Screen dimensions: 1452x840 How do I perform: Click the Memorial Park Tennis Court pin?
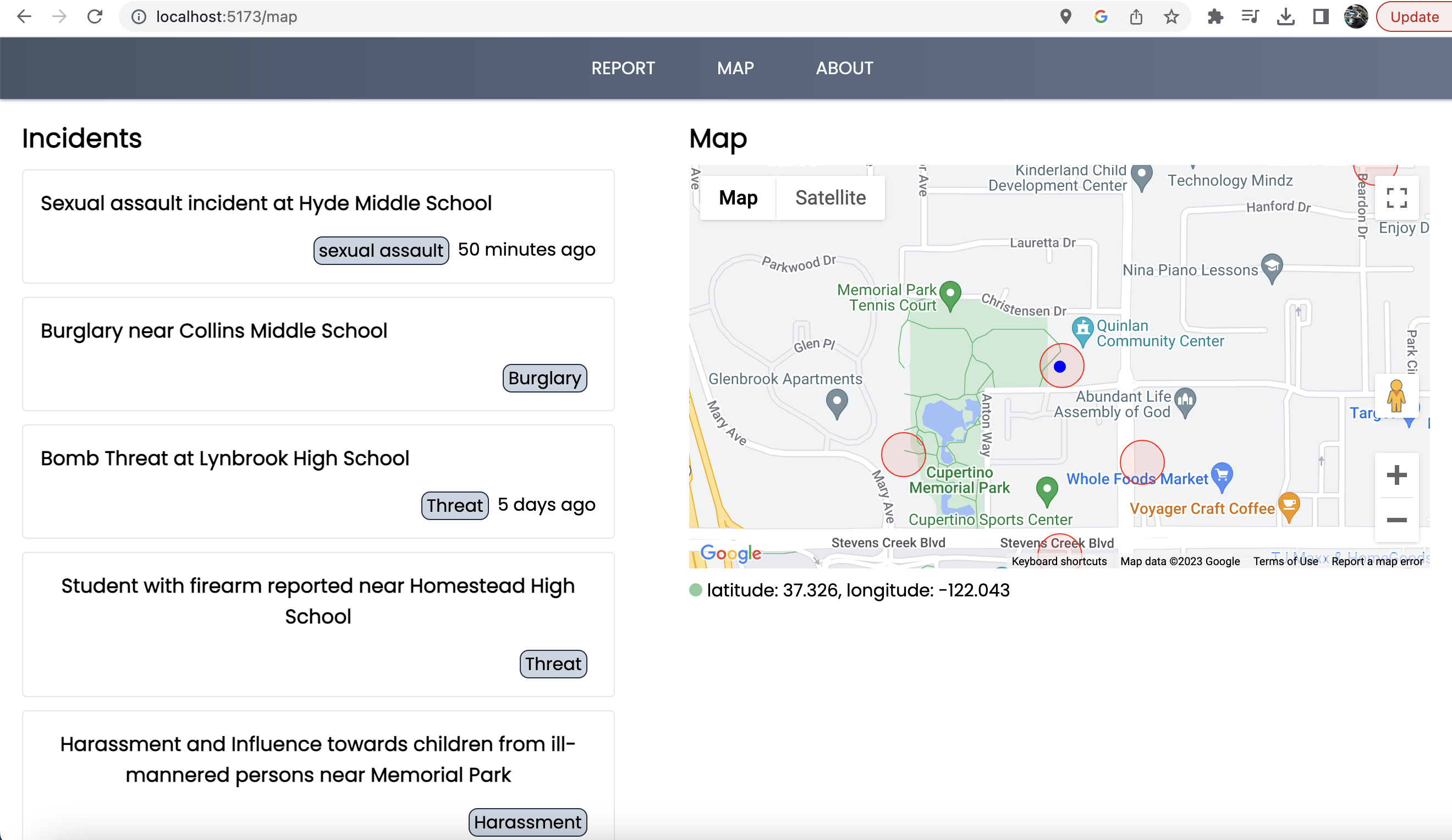[950, 294]
